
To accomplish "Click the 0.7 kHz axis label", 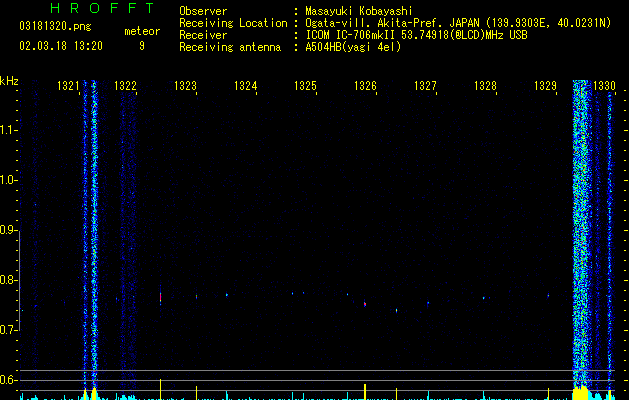I will coord(8,330).
